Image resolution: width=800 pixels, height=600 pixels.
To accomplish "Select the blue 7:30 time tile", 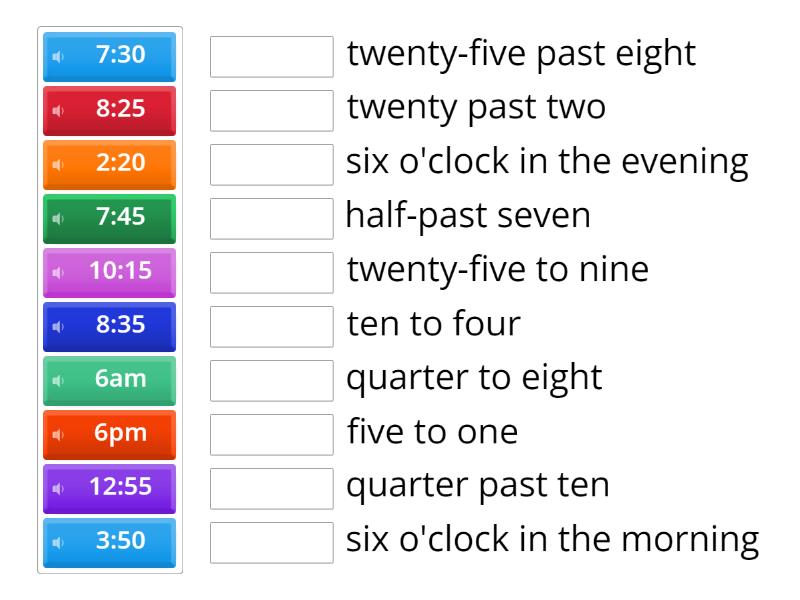I will coord(120,56).
